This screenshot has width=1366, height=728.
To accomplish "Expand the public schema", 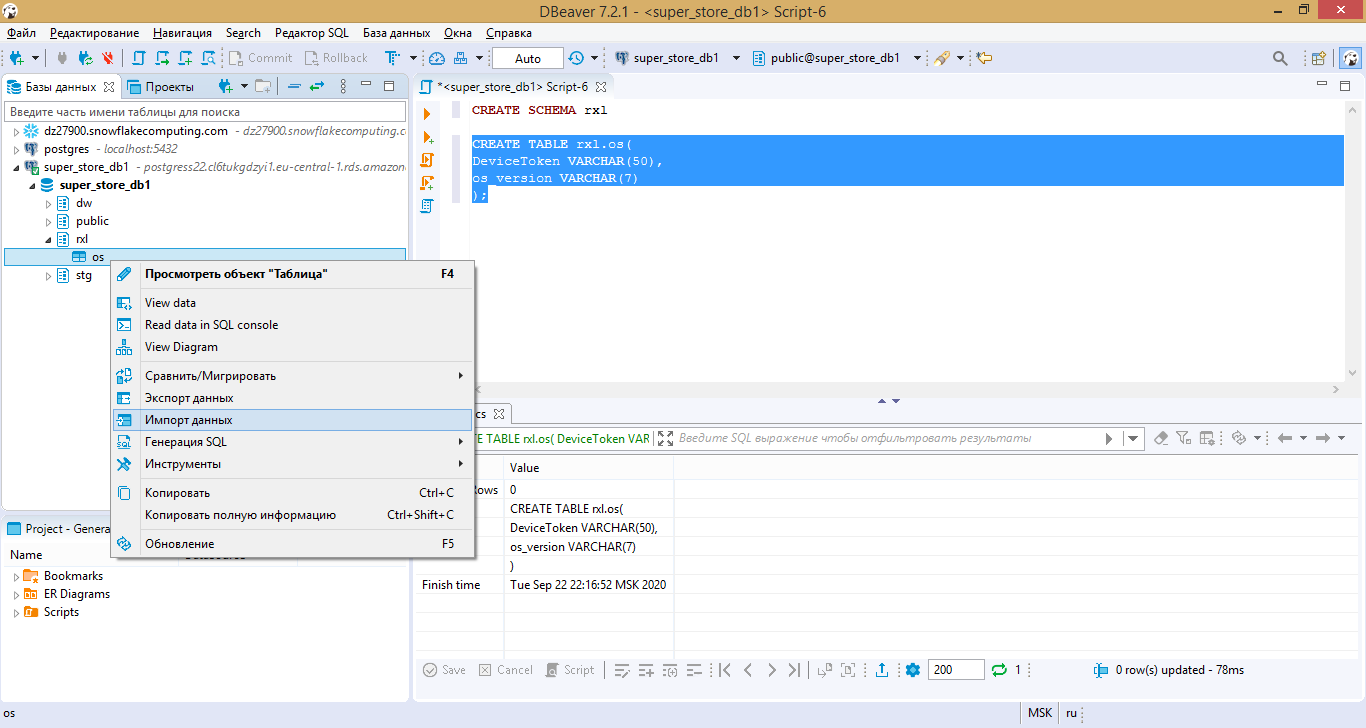I will tap(48, 221).
